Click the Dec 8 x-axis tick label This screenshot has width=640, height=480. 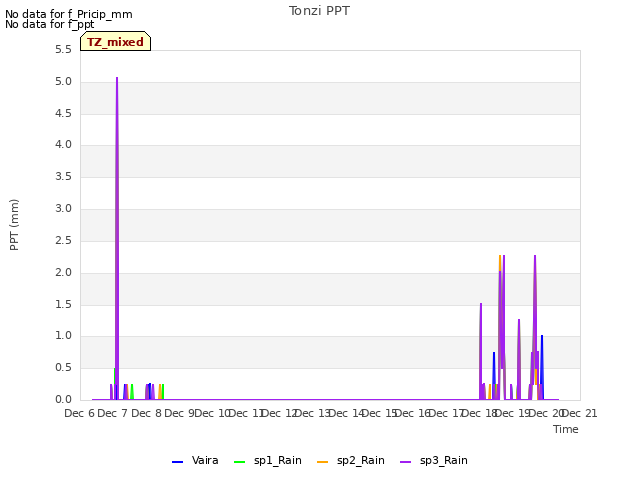click(147, 413)
